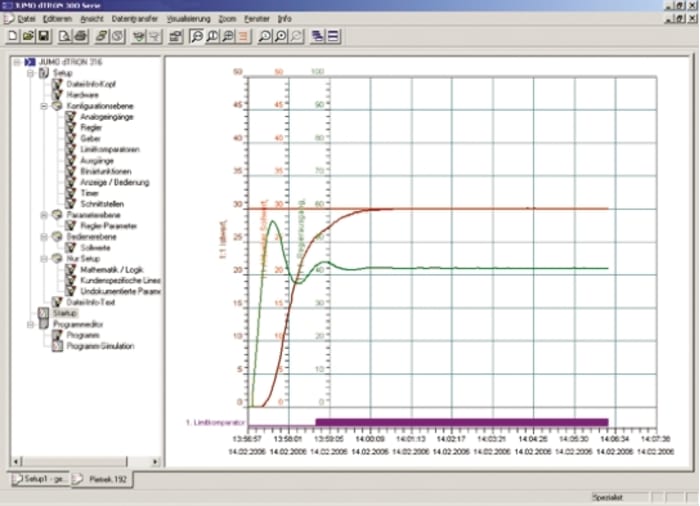
Task: Select the highlighted Startup tree entry
Action: coord(65,313)
